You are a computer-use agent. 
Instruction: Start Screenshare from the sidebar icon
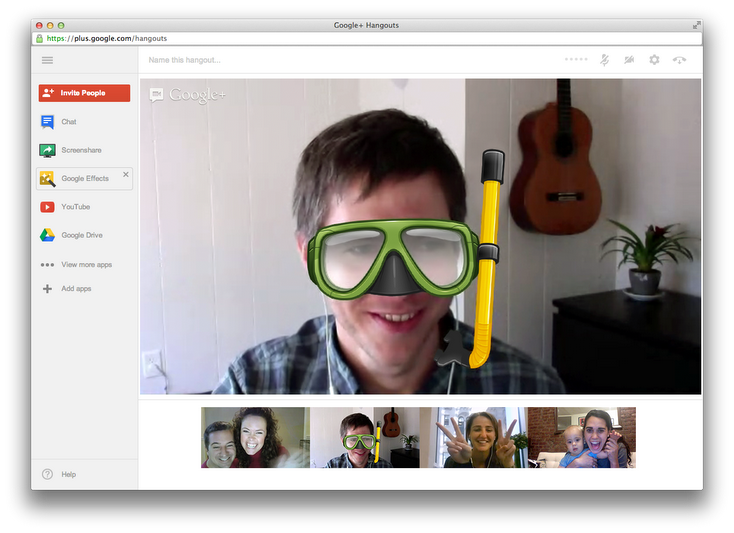47,150
